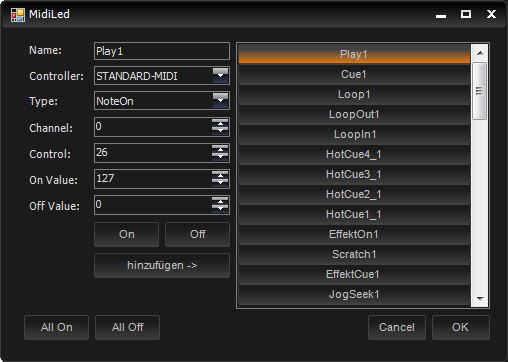Turn all LEDs off with All Off
Image resolution: width=508 pixels, height=362 pixels.
click(x=127, y=327)
